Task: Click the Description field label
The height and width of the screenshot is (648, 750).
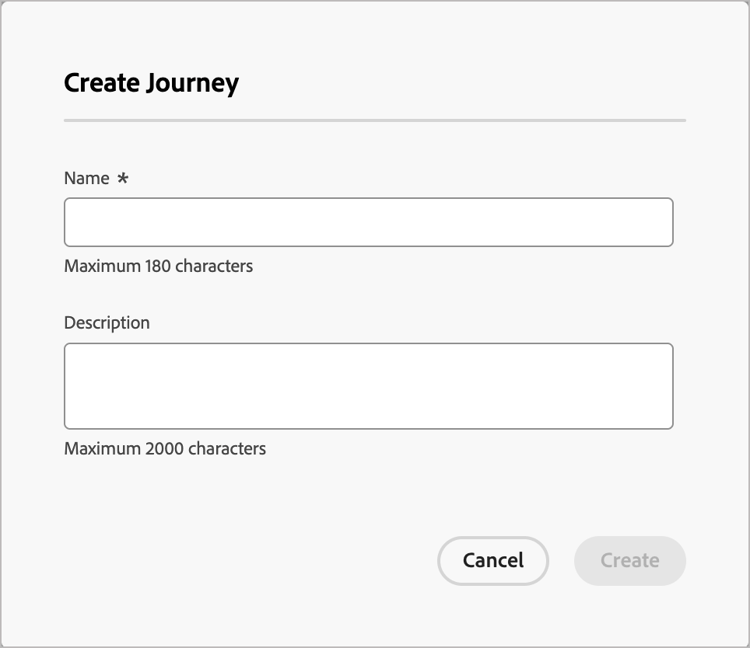Action: click(x=107, y=323)
